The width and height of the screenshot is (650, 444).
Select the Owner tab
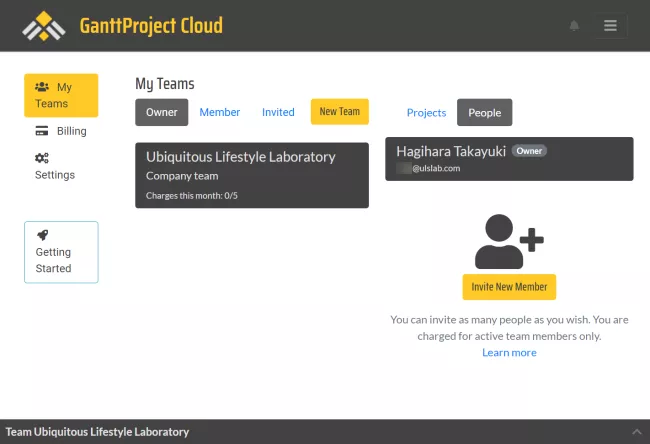[162, 112]
